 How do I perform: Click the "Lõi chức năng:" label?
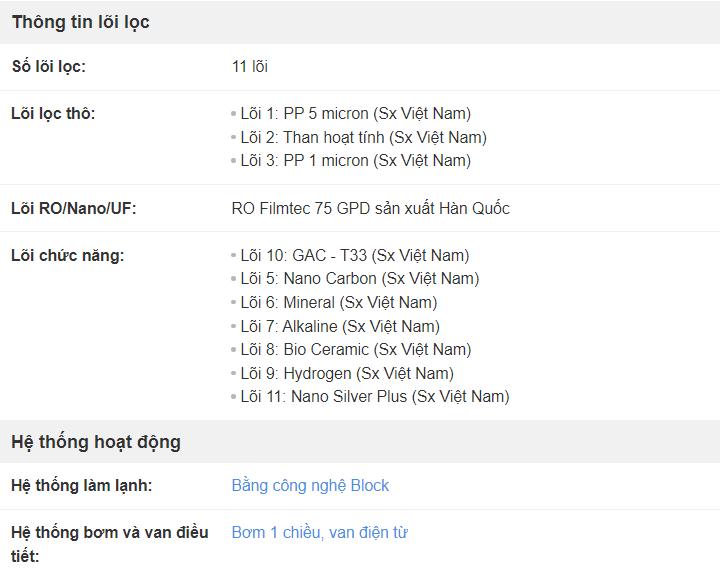[x=67, y=255]
